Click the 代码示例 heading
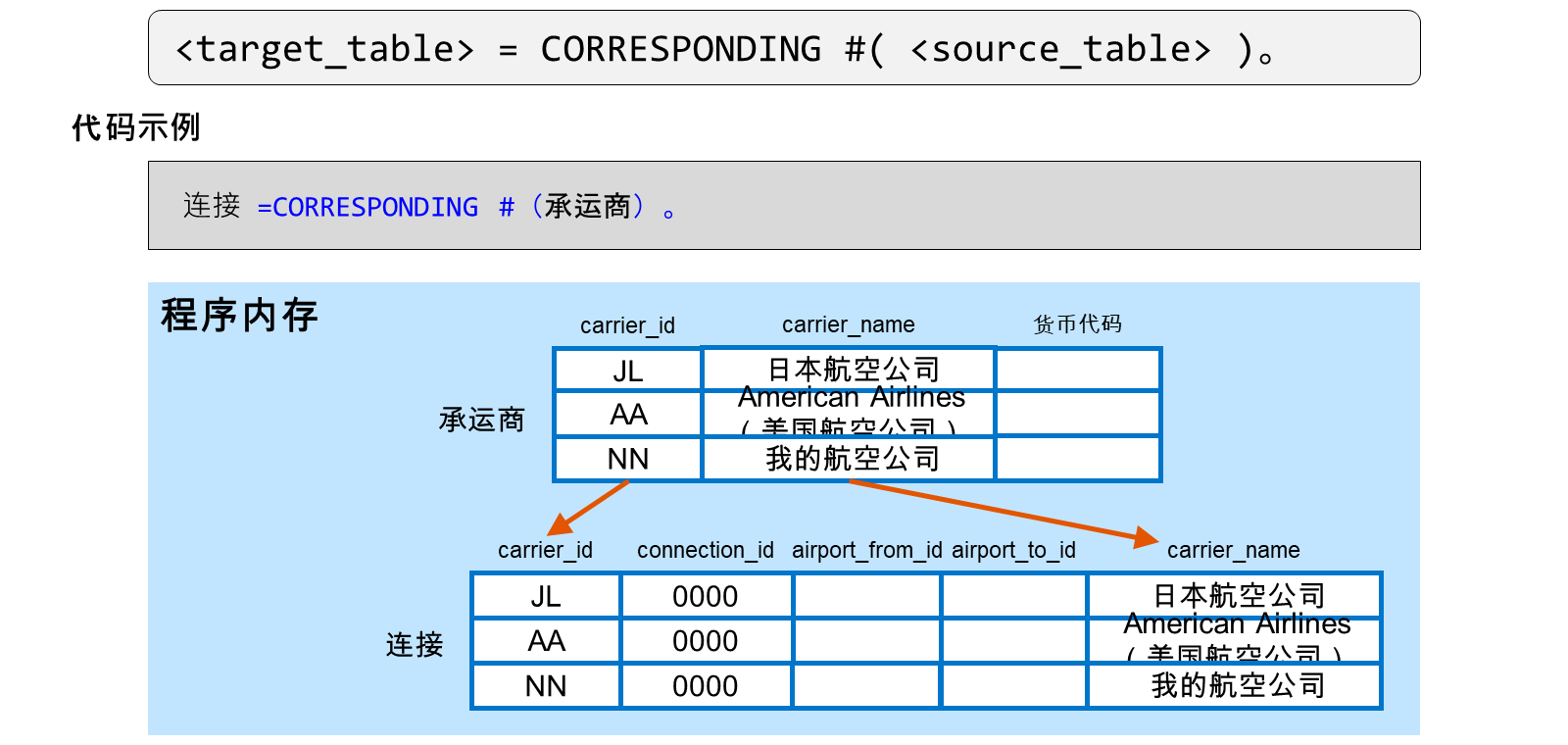 click(136, 127)
